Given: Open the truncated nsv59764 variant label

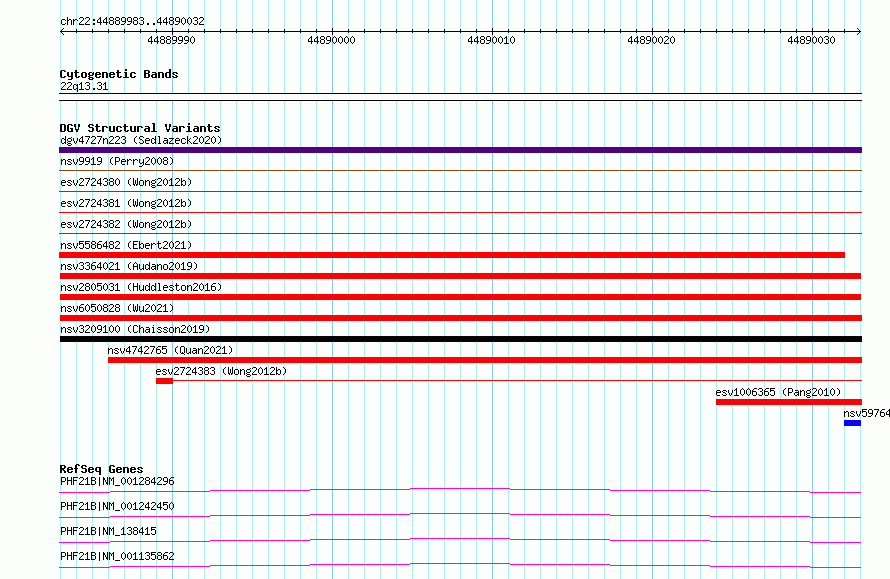Looking at the screenshot, I should tap(866, 413).
